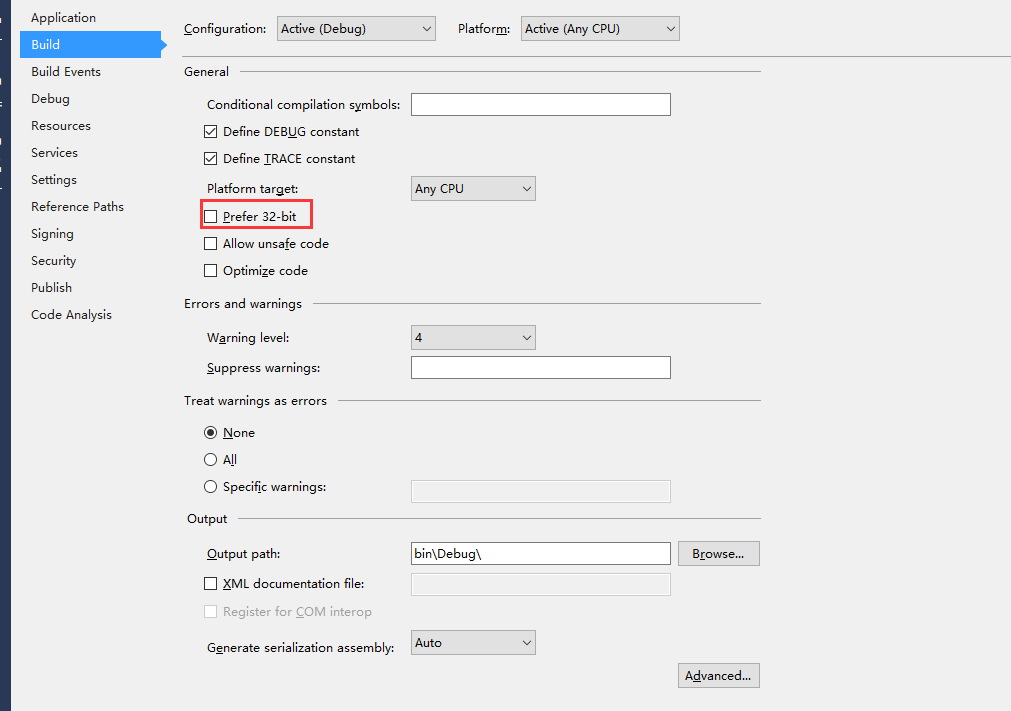
Task: Choose the Specific warnings radio button
Action: point(210,487)
